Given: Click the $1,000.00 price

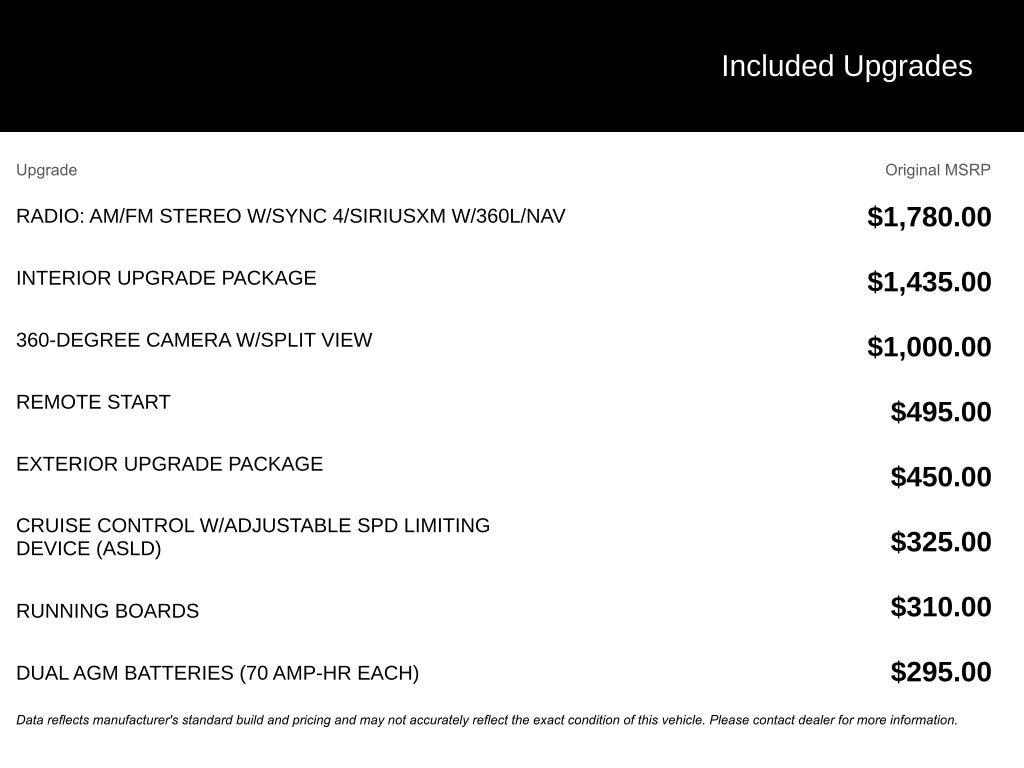Looking at the screenshot, I should [x=929, y=347].
